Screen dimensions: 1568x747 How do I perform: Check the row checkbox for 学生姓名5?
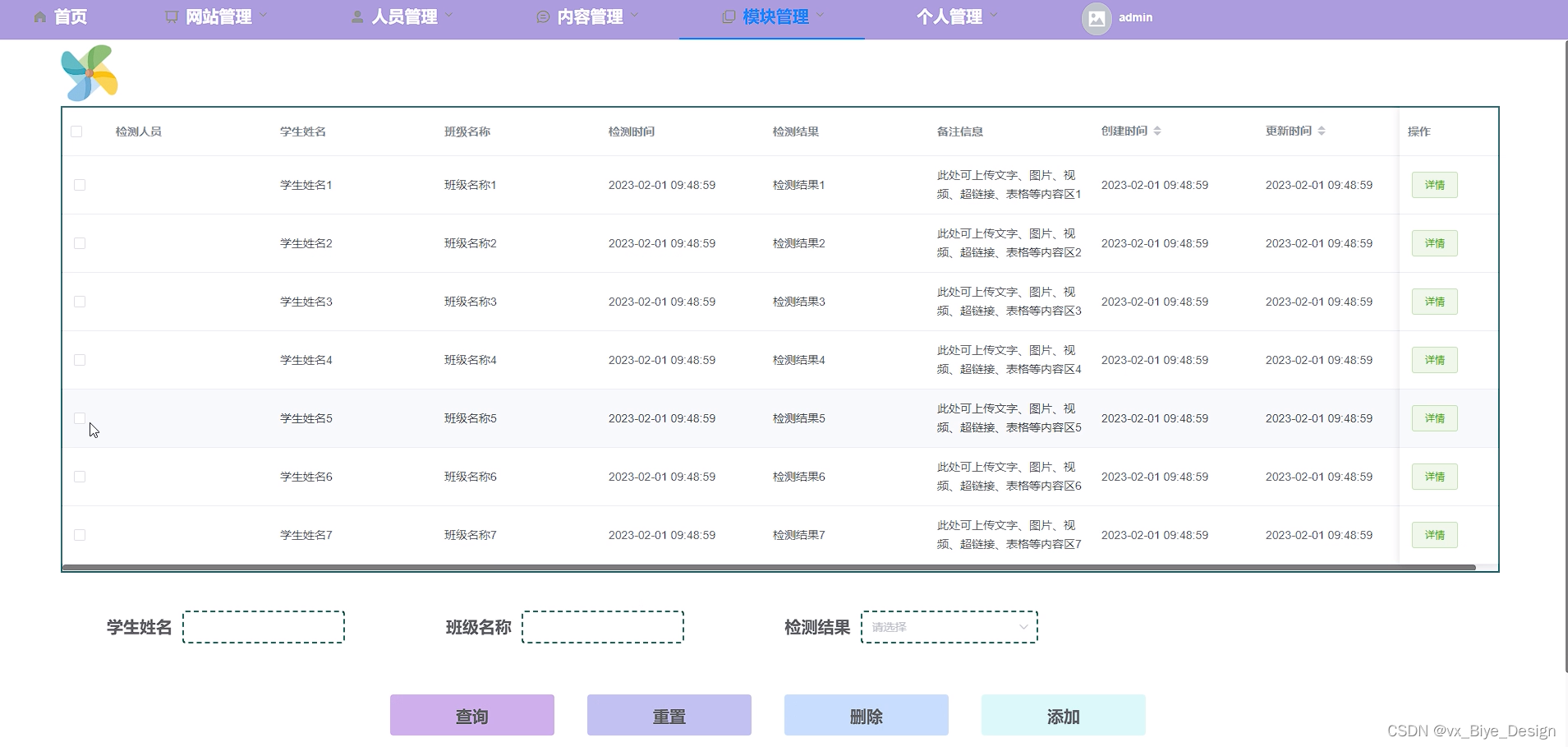tap(80, 418)
